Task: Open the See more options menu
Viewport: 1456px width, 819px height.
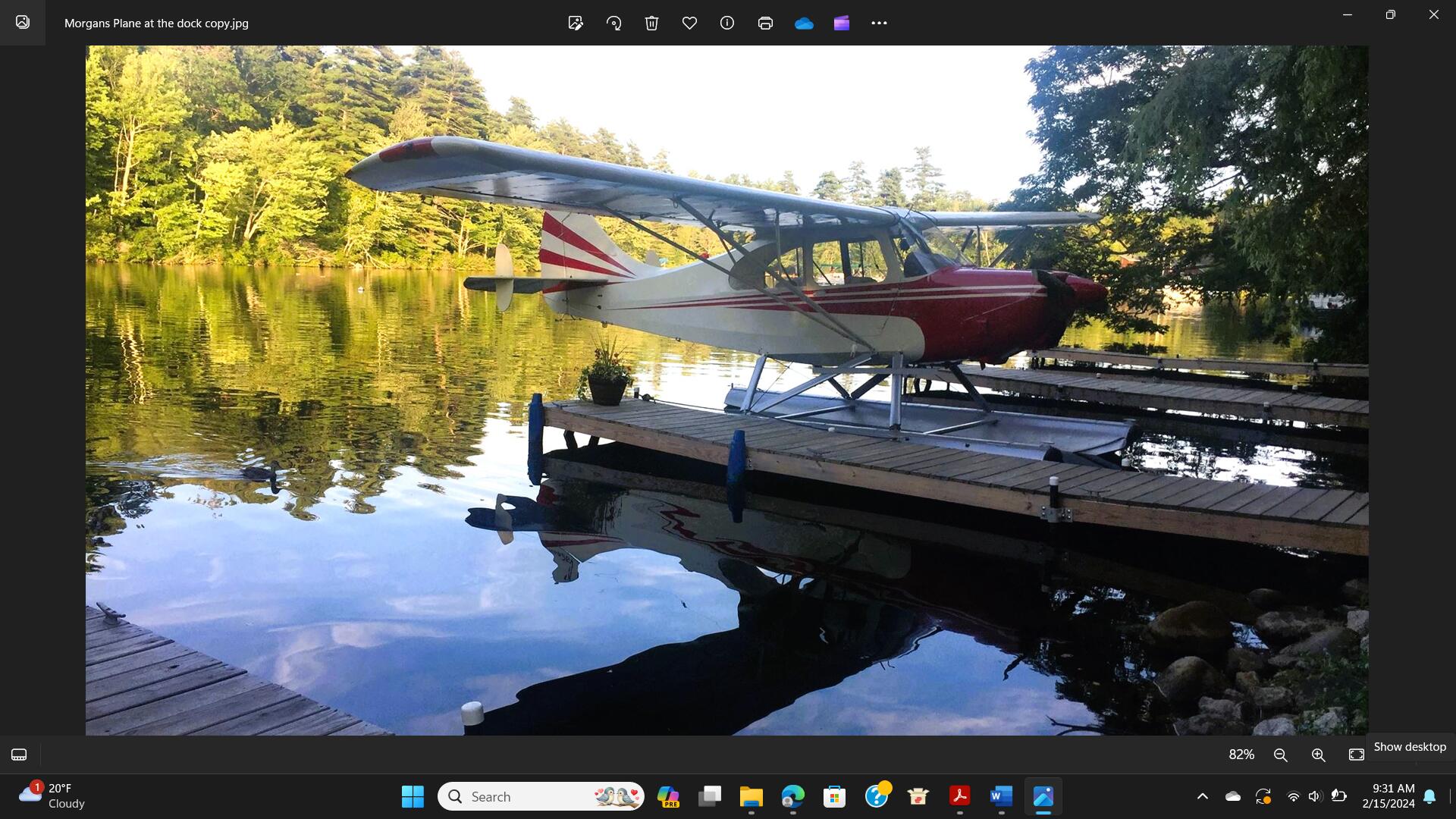Action: (x=879, y=23)
